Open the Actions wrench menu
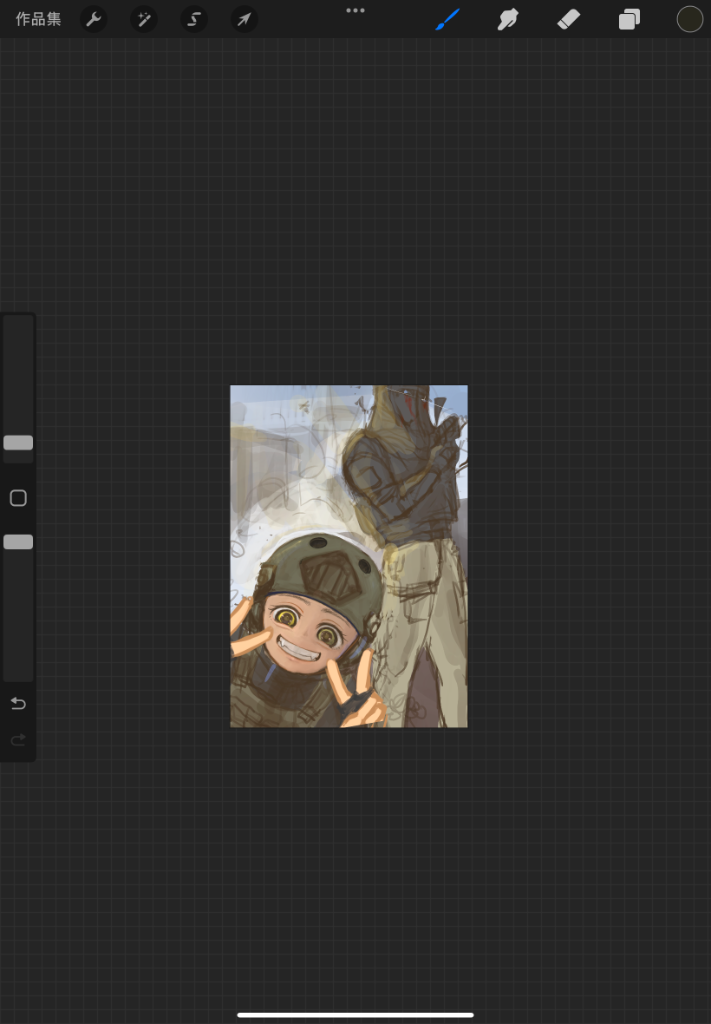Screen dimensions: 711x1024 point(93,19)
